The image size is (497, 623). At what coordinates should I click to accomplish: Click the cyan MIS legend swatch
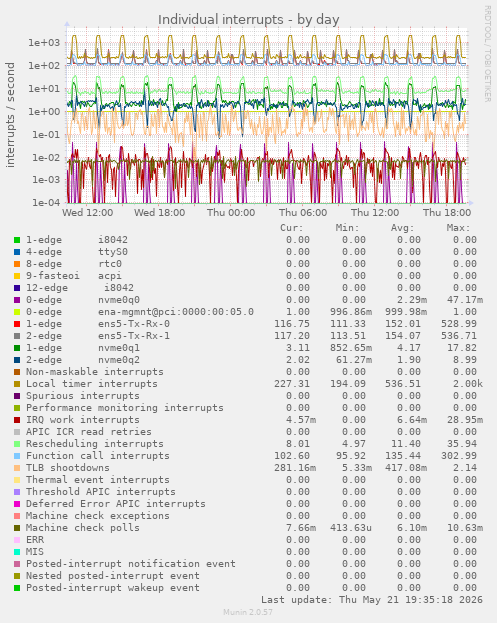tap(17, 552)
